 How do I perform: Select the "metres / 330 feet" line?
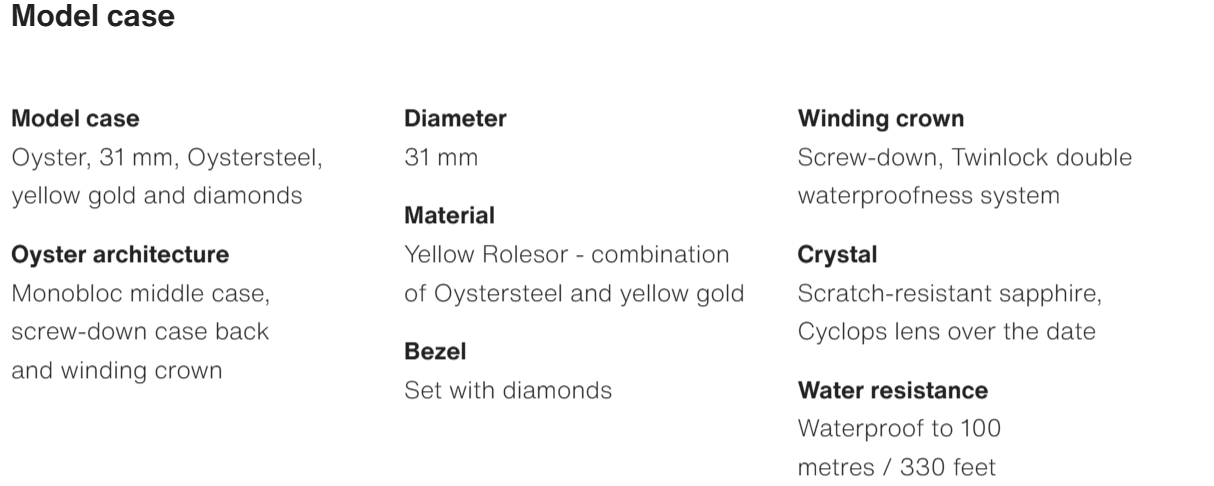point(897,467)
